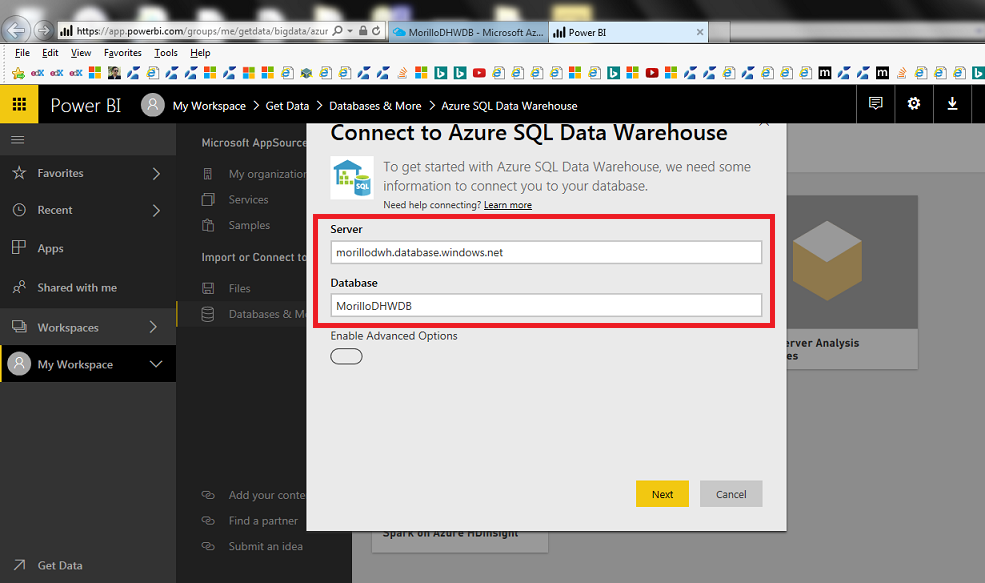Click the My Workspace breadcrumb link
Viewport: 985px width, 583px height.
pos(209,106)
